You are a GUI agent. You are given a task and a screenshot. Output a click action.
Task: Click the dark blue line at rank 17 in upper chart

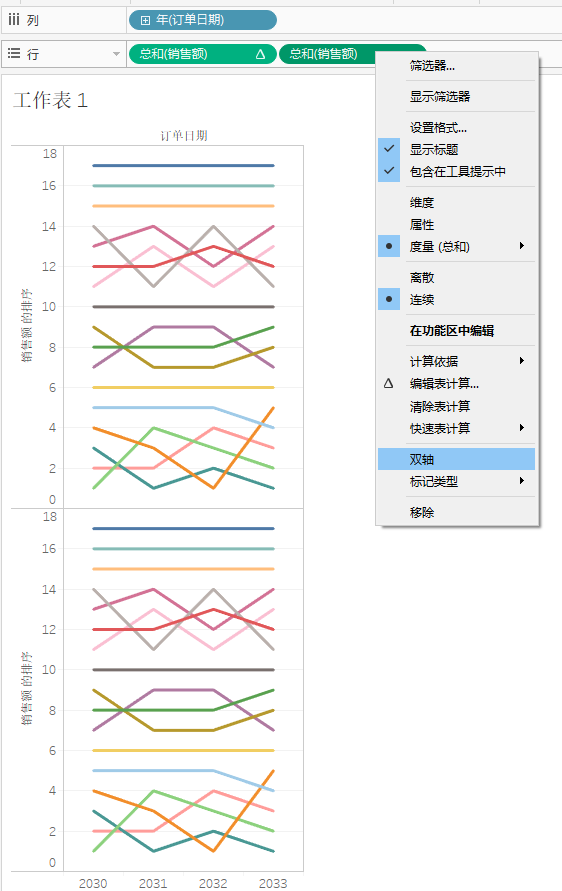pos(184,165)
